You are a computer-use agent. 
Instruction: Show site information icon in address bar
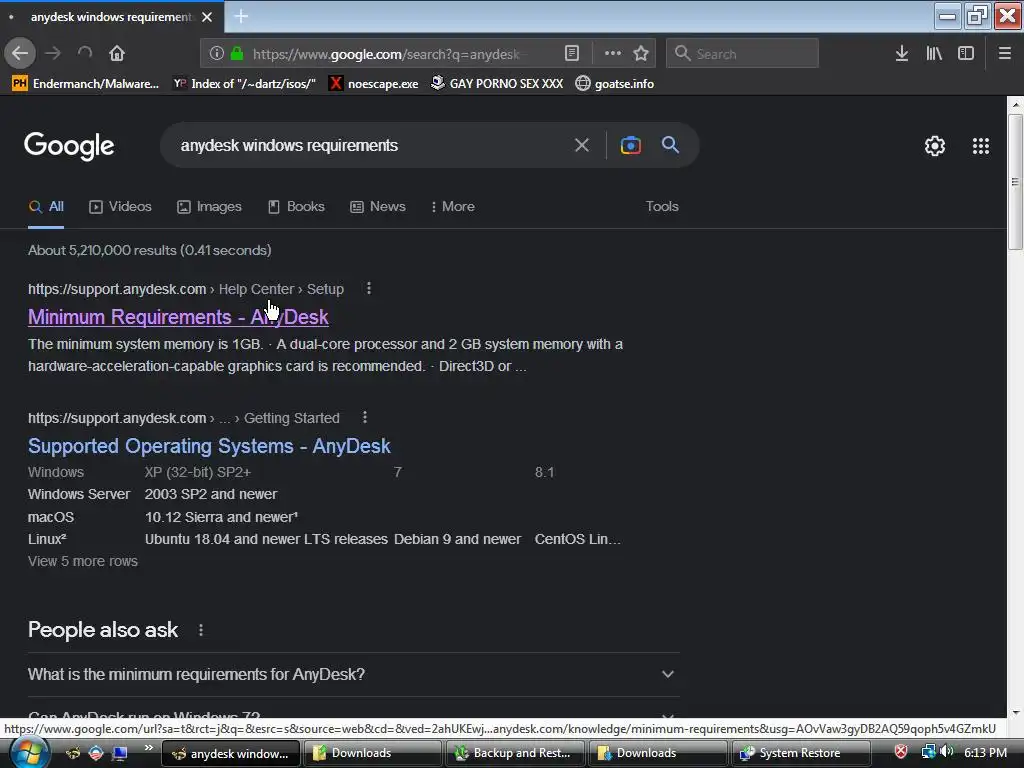pos(217,54)
